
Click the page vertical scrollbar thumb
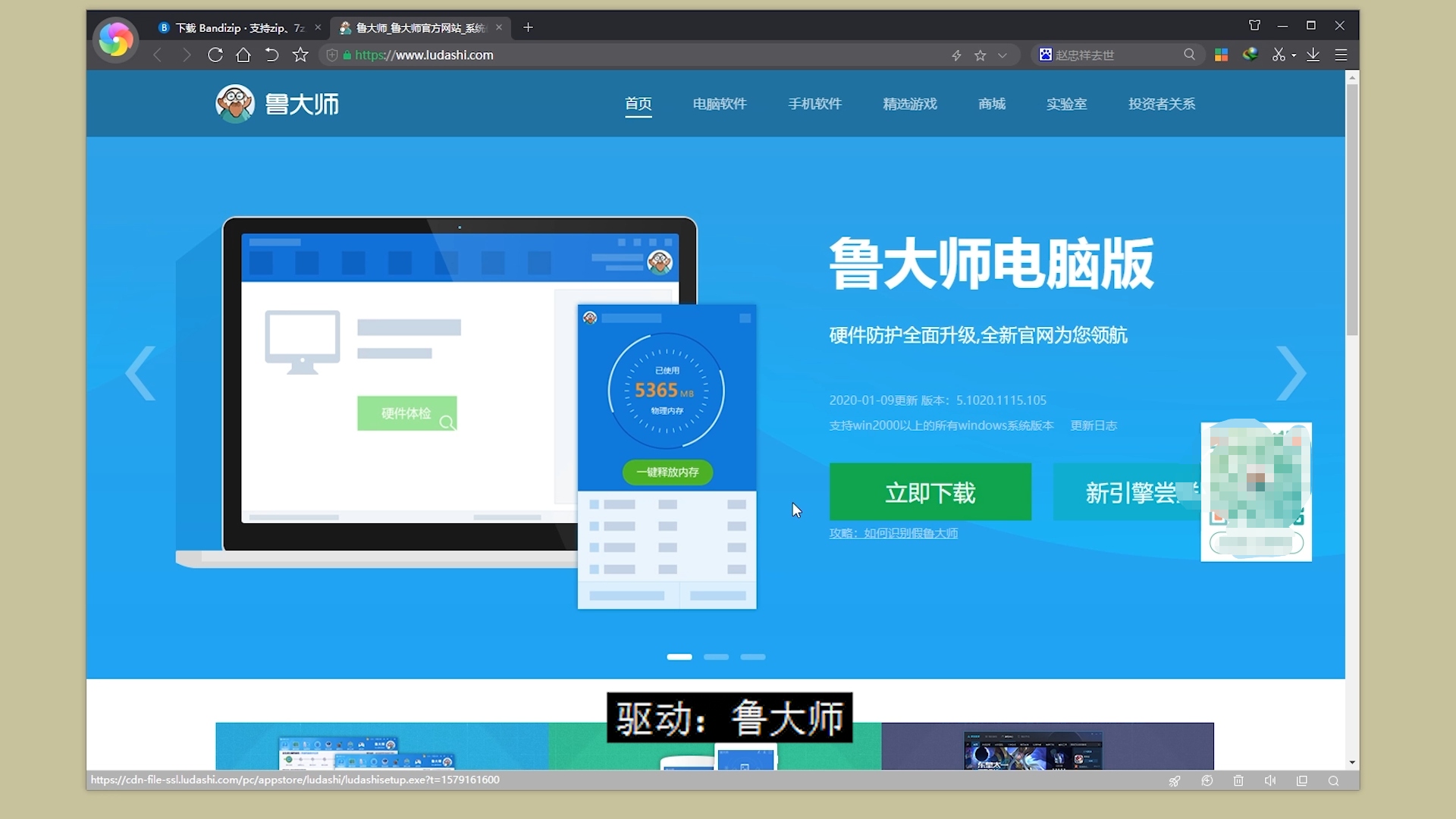(x=1352, y=209)
